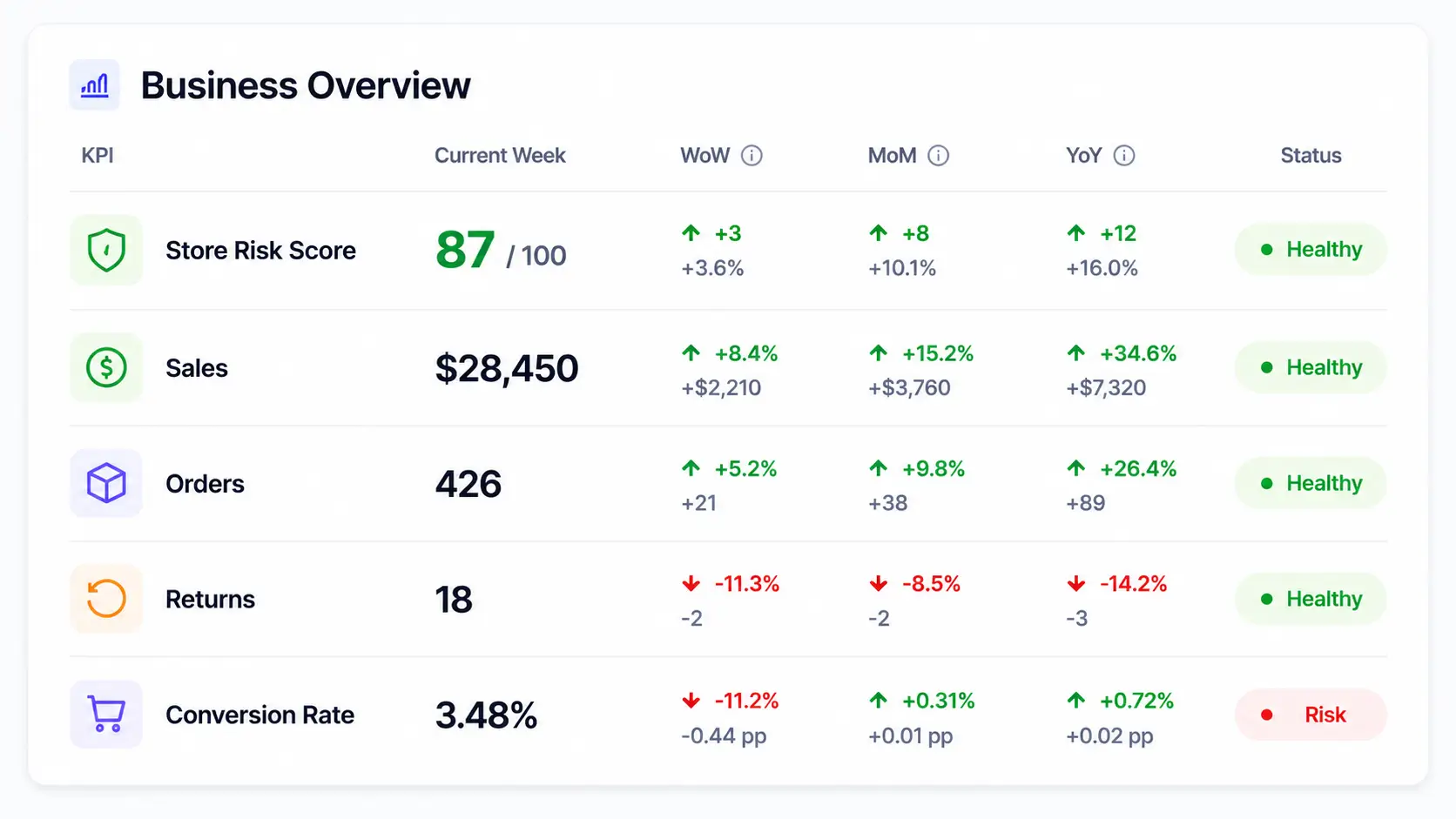
Task: Click the Risk status badge
Action: [1311, 715]
